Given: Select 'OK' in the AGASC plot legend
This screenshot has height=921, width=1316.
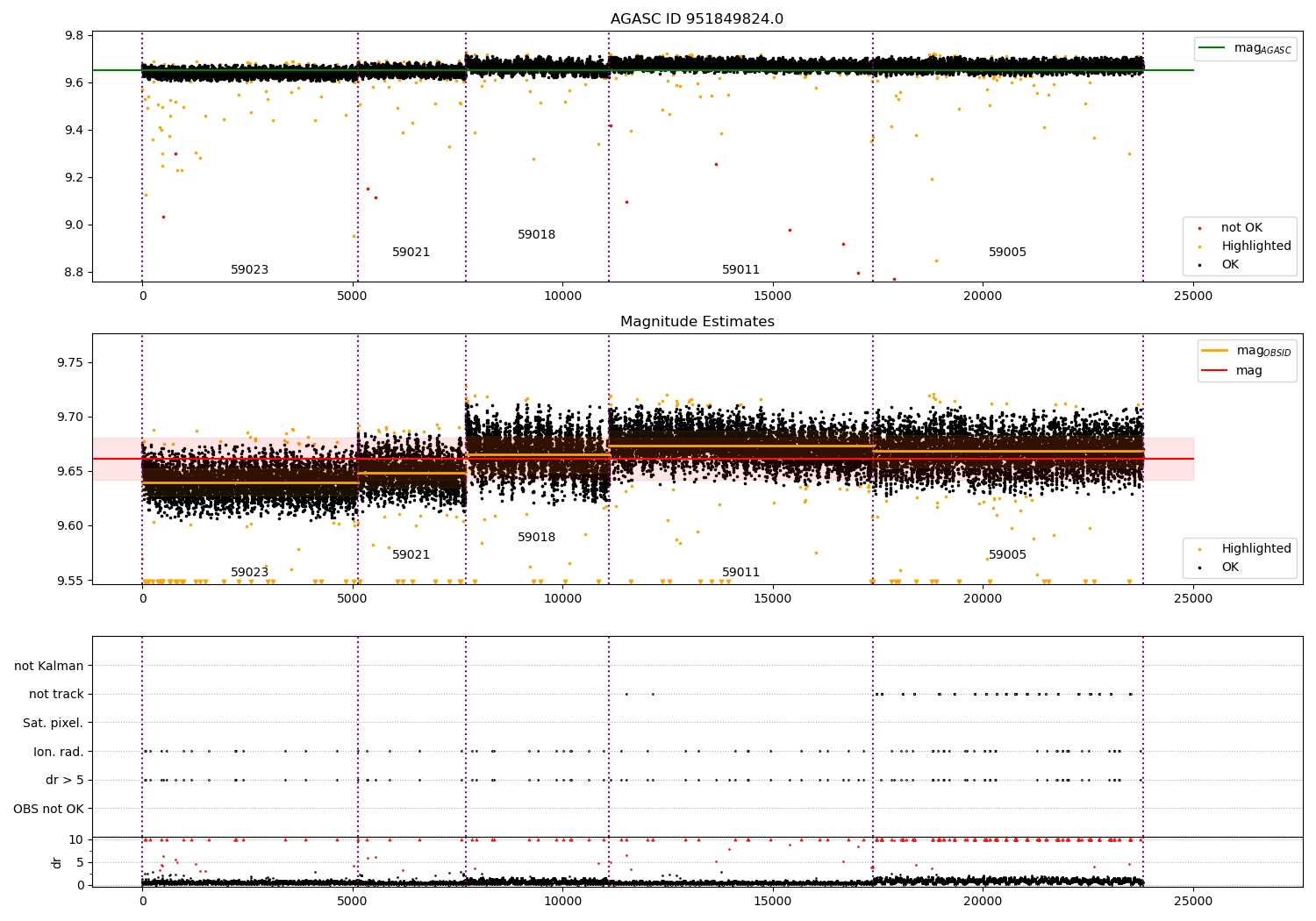Looking at the screenshot, I should 1219,265.
